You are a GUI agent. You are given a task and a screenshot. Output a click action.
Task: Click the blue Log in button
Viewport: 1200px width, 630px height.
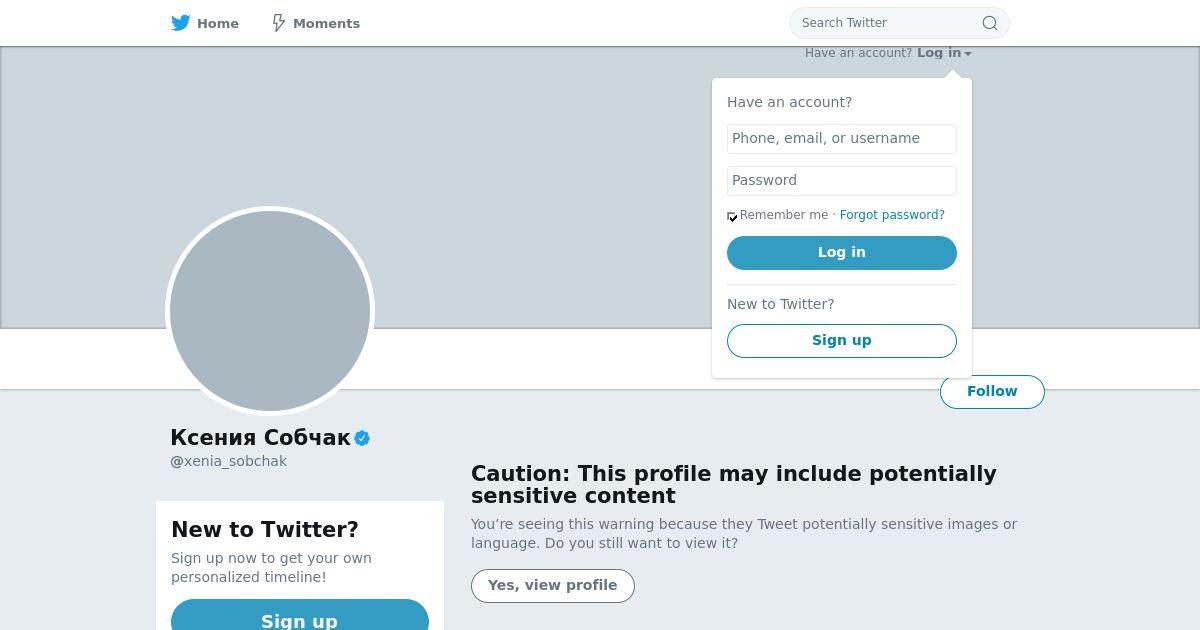(842, 253)
